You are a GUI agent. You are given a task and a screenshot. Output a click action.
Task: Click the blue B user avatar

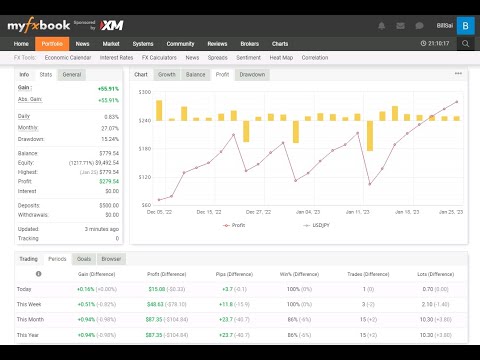(x=466, y=26)
